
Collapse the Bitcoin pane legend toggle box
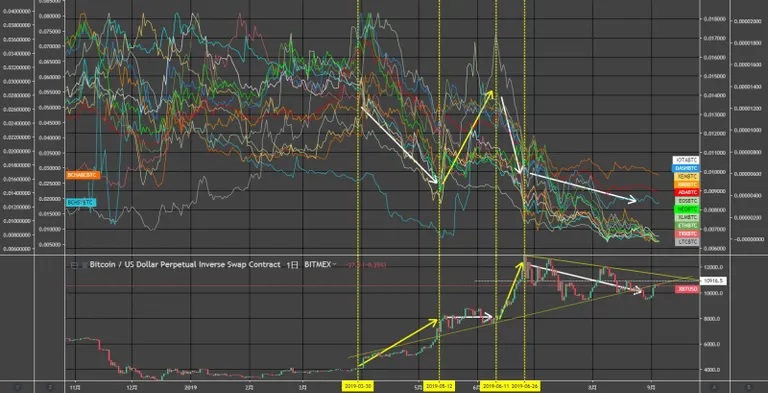coord(74,265)
